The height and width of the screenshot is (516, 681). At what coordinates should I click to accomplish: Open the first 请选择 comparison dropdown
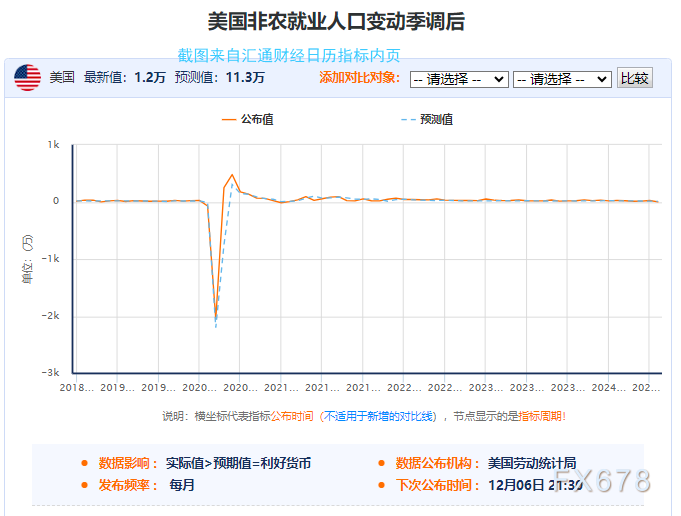(x=459, y=79)
